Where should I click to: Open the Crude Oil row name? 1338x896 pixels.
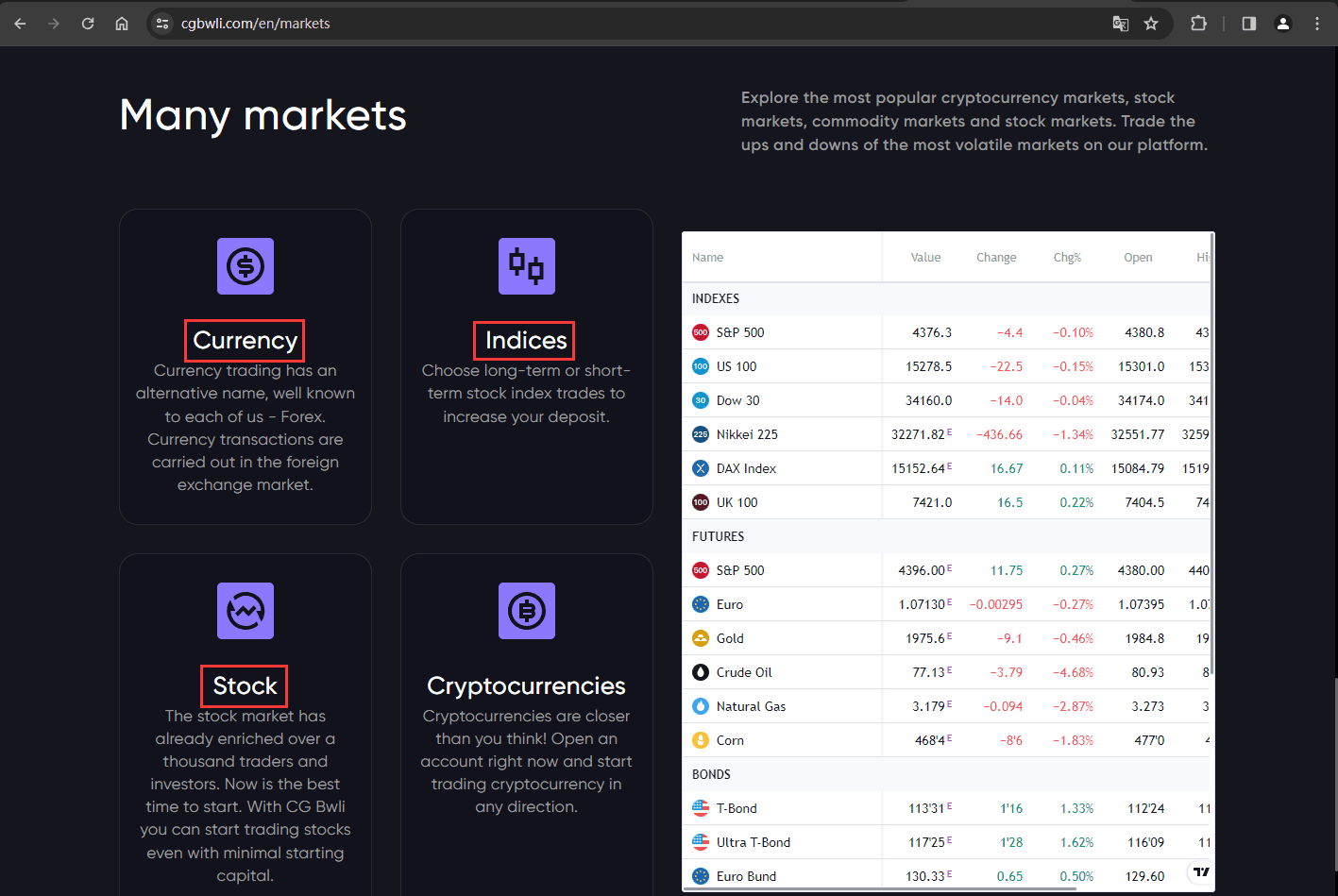[x=744, y=672]
